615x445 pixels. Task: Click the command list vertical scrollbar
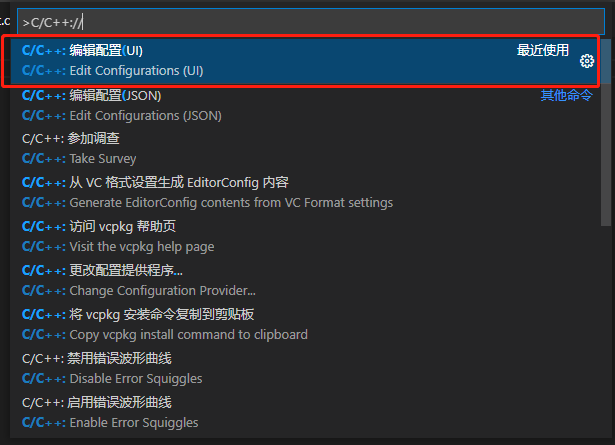pos(606,131)
